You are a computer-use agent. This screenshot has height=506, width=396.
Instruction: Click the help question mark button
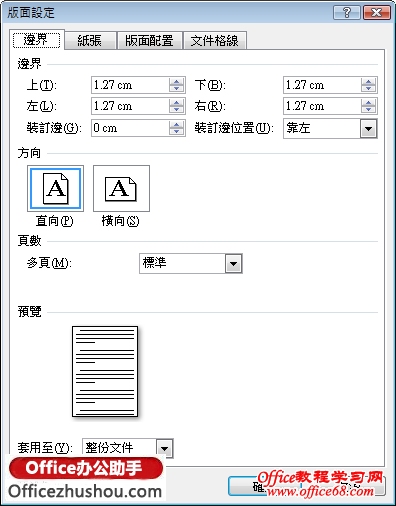347,13
